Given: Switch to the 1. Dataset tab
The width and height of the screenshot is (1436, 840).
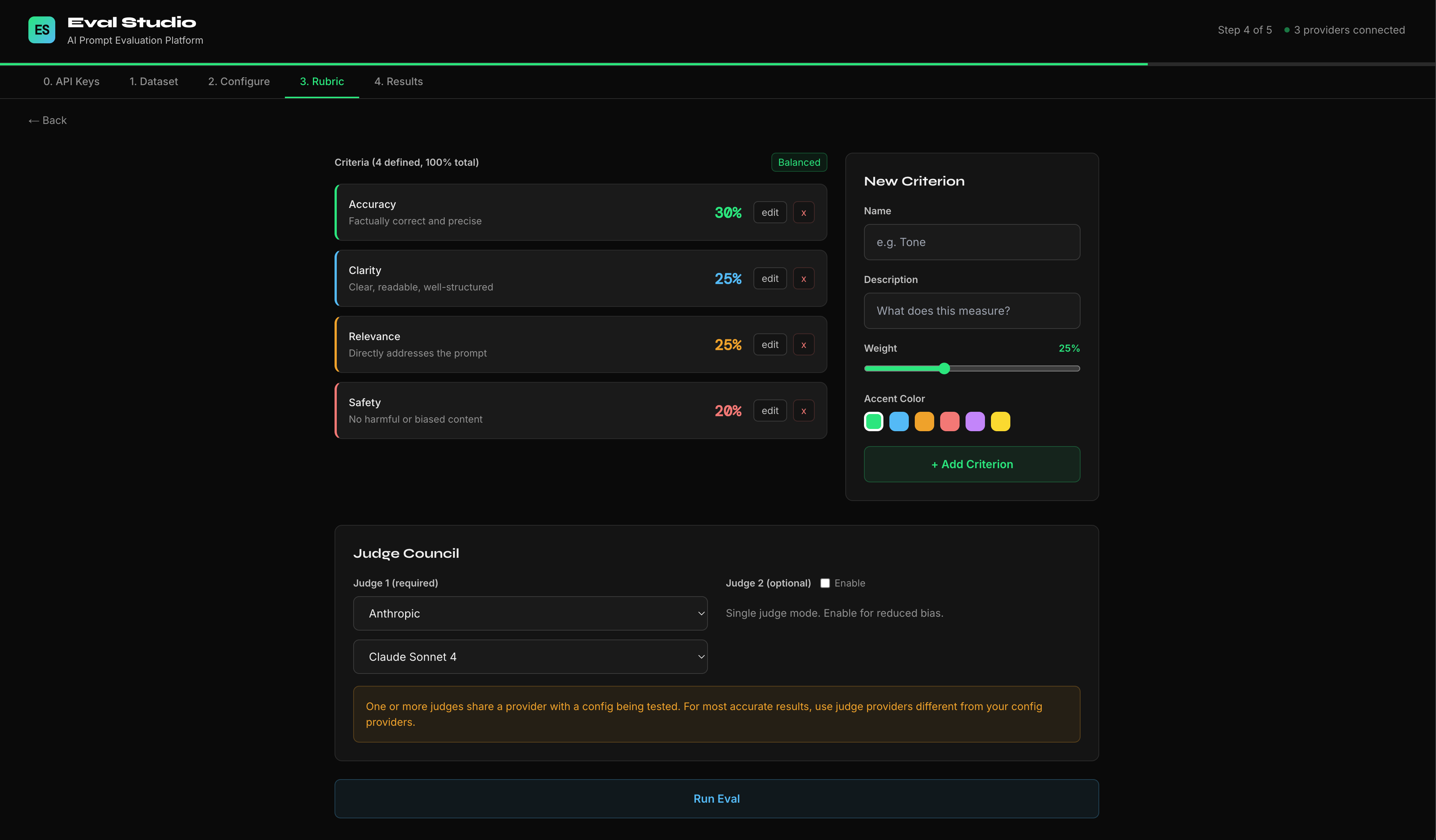Looking at the screenshot, I should click(154, 81).
